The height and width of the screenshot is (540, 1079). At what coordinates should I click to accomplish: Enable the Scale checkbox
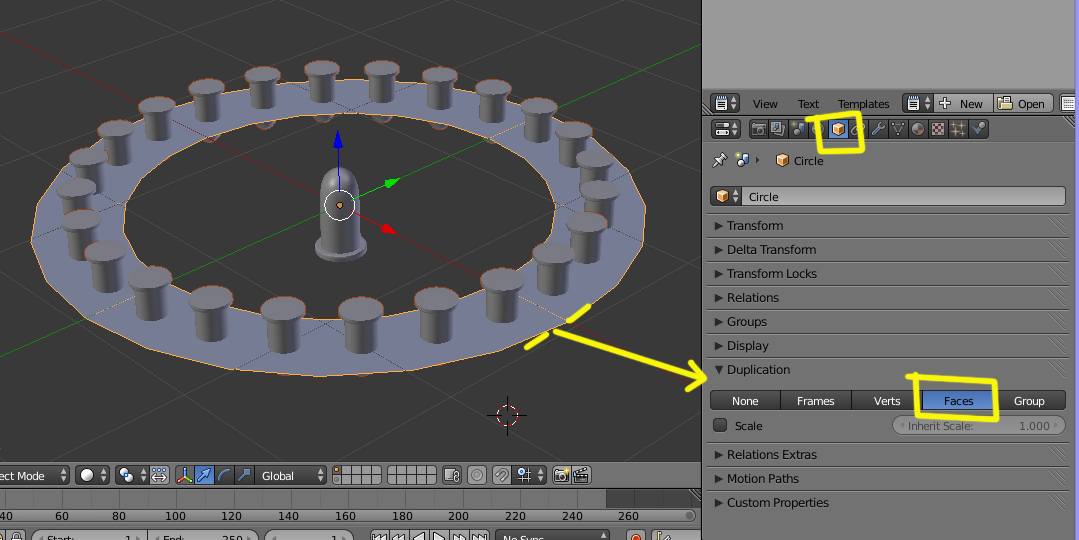(x=720, y=425)
